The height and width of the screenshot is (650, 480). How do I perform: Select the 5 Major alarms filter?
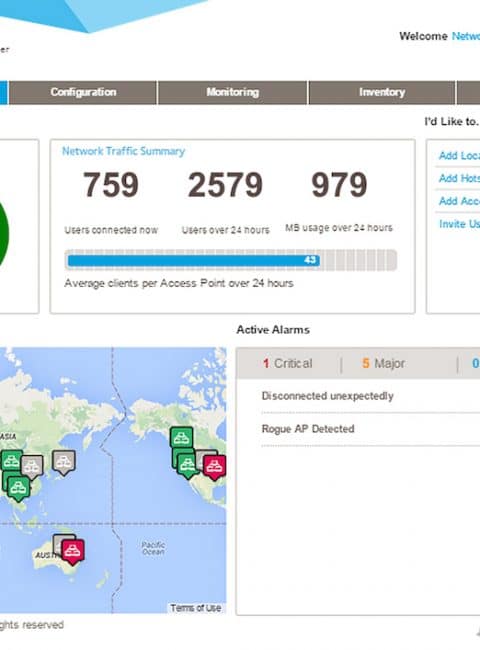click(383, 364)
